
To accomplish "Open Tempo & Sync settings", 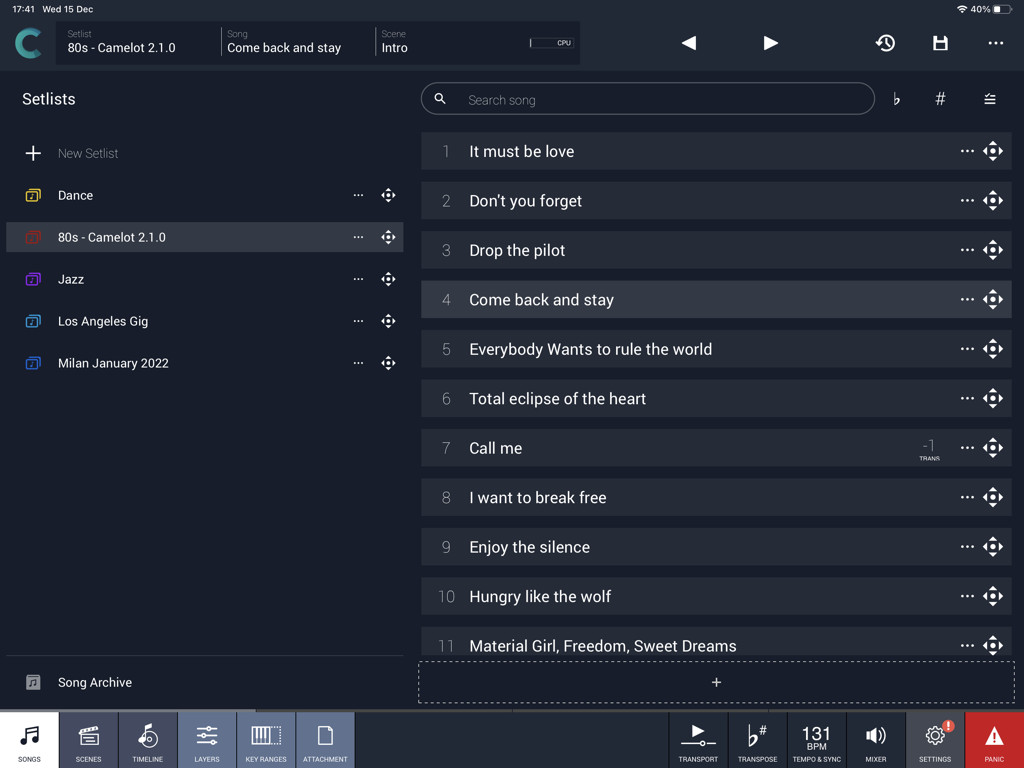I will (x=816, y=740).
